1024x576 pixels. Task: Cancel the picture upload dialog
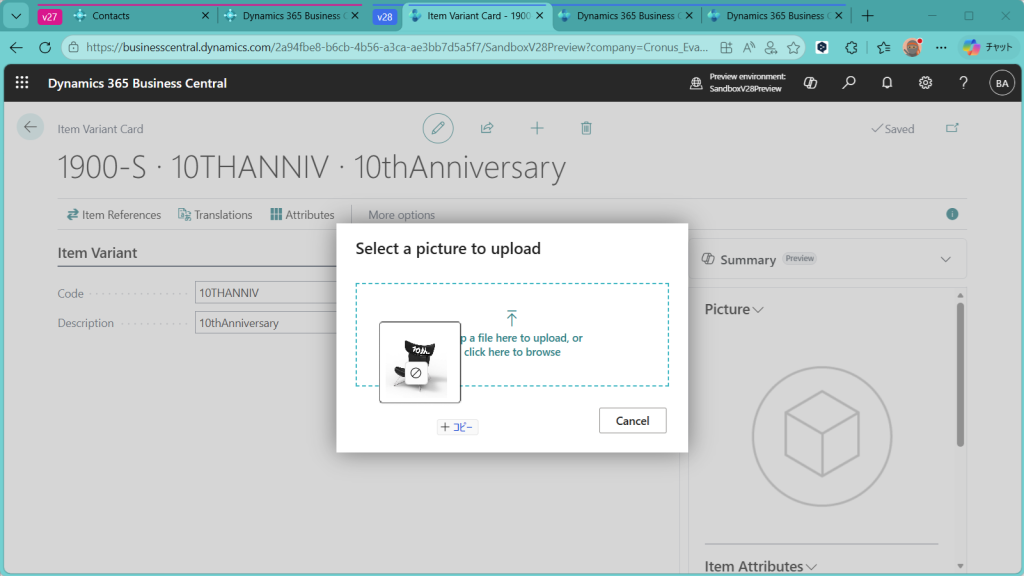point(632,421)
